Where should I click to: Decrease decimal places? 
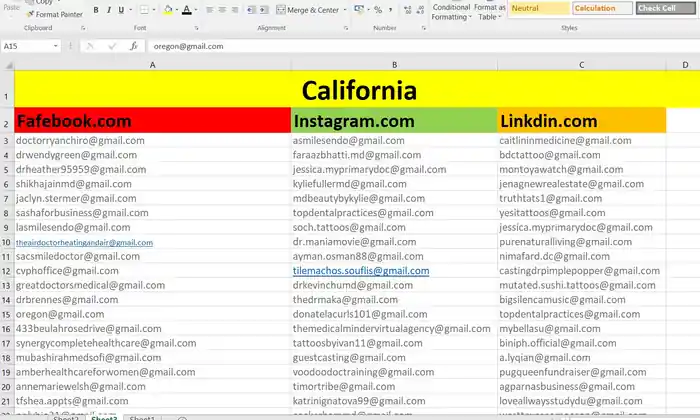pyautogui.click(x=420, y=10)
